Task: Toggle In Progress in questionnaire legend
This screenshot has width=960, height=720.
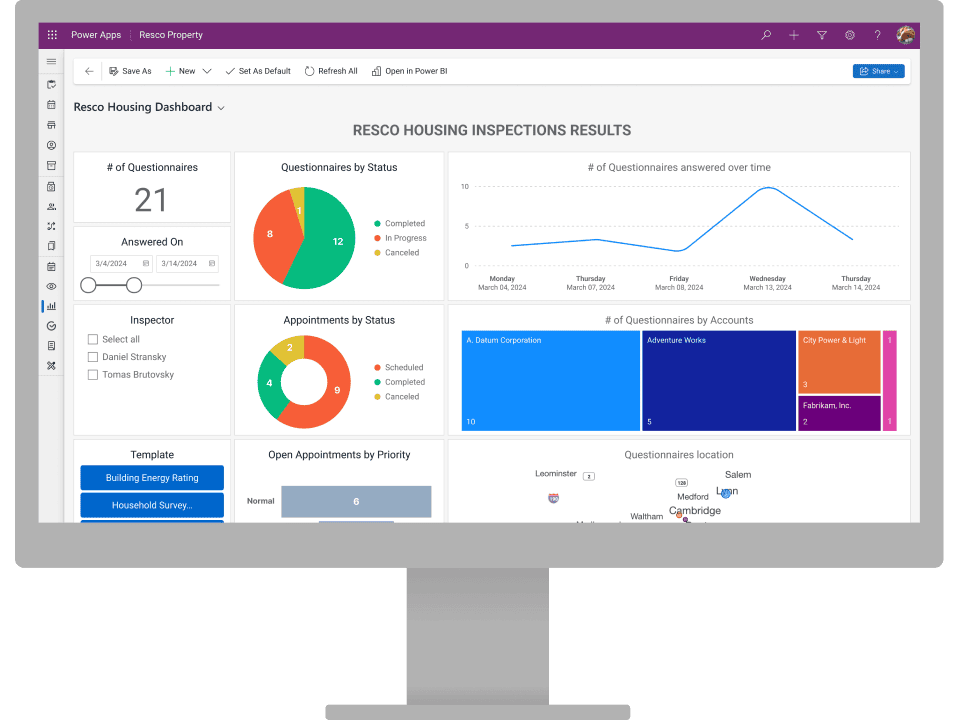Action: pyautogui.click(x=400, y=238)
